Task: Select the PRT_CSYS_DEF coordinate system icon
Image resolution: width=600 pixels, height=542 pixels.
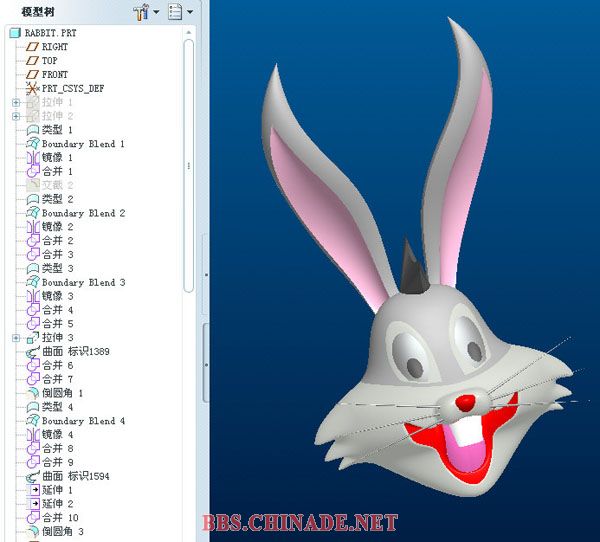Action: pyautogui.click(x=33, y=88)
